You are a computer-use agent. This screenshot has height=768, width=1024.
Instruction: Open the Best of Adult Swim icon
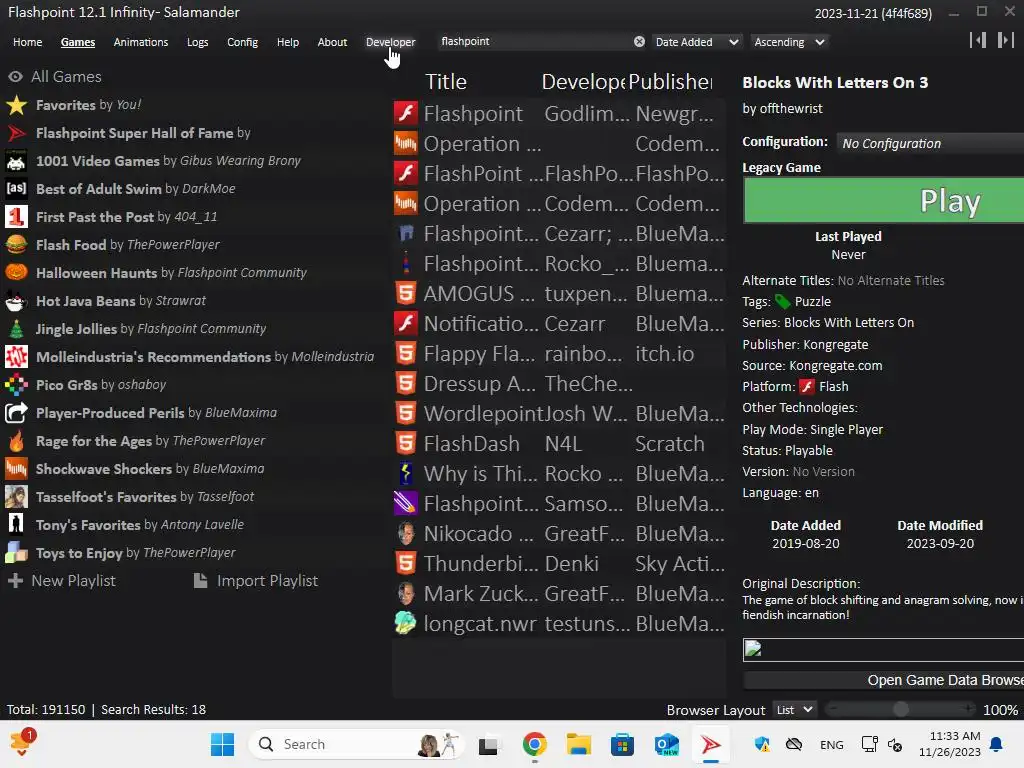(x=16, y=189)
